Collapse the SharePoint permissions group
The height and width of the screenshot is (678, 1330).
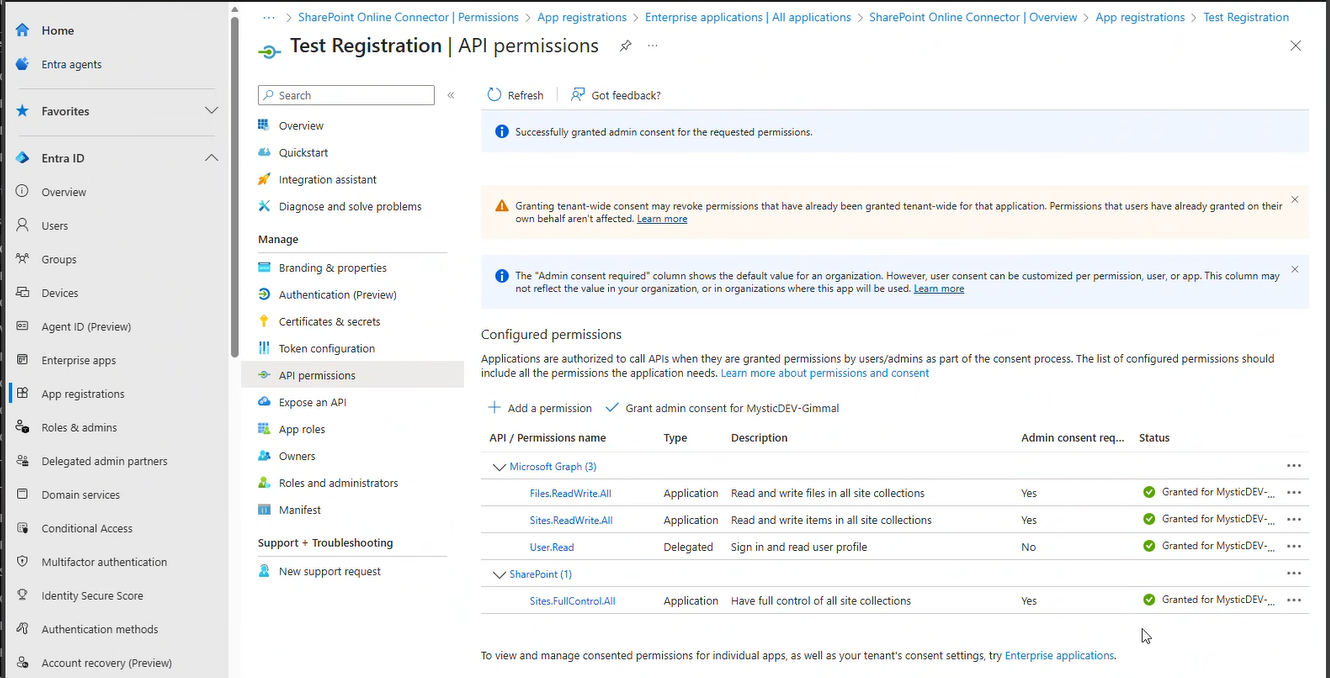tap(498, 574)
